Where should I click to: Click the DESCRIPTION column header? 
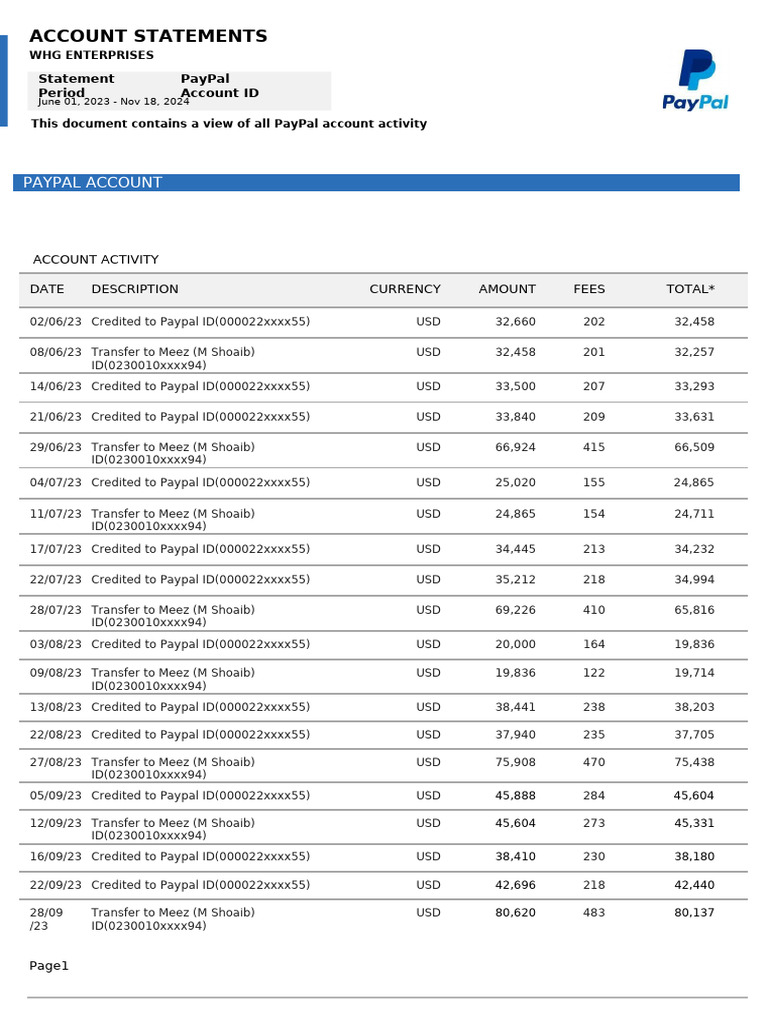135,289
